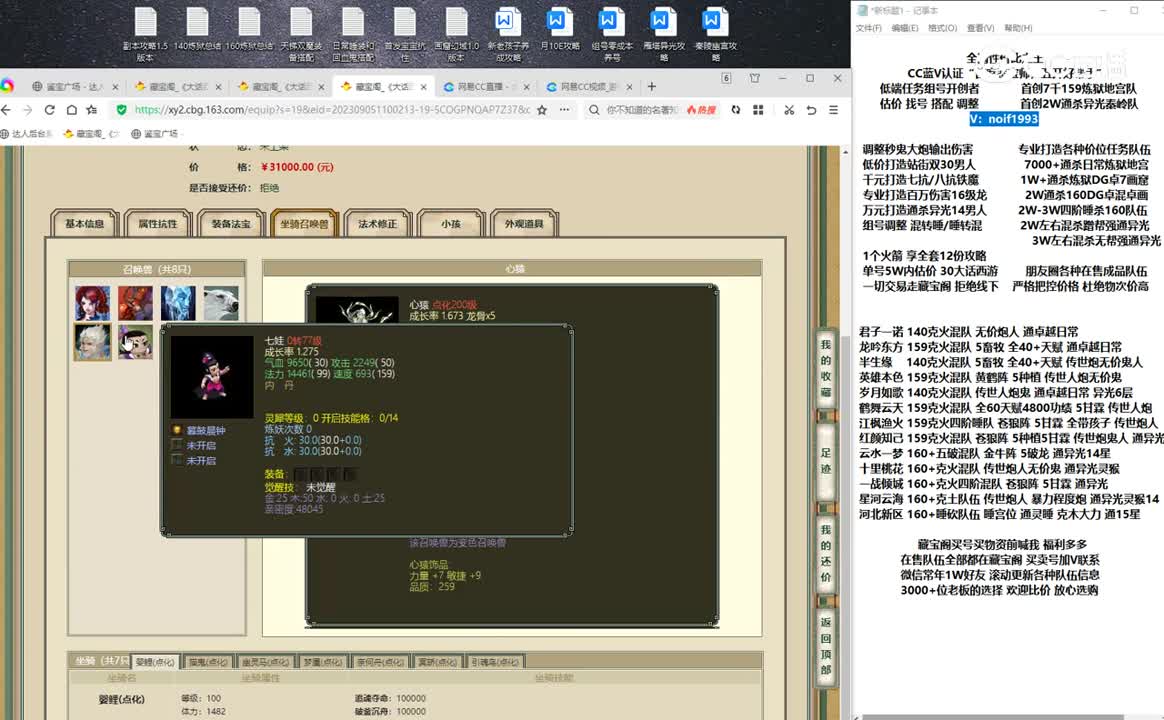Switch to the 属性抗性 tab
Viewport: 1164px width, 720px height.
[157, 223]
